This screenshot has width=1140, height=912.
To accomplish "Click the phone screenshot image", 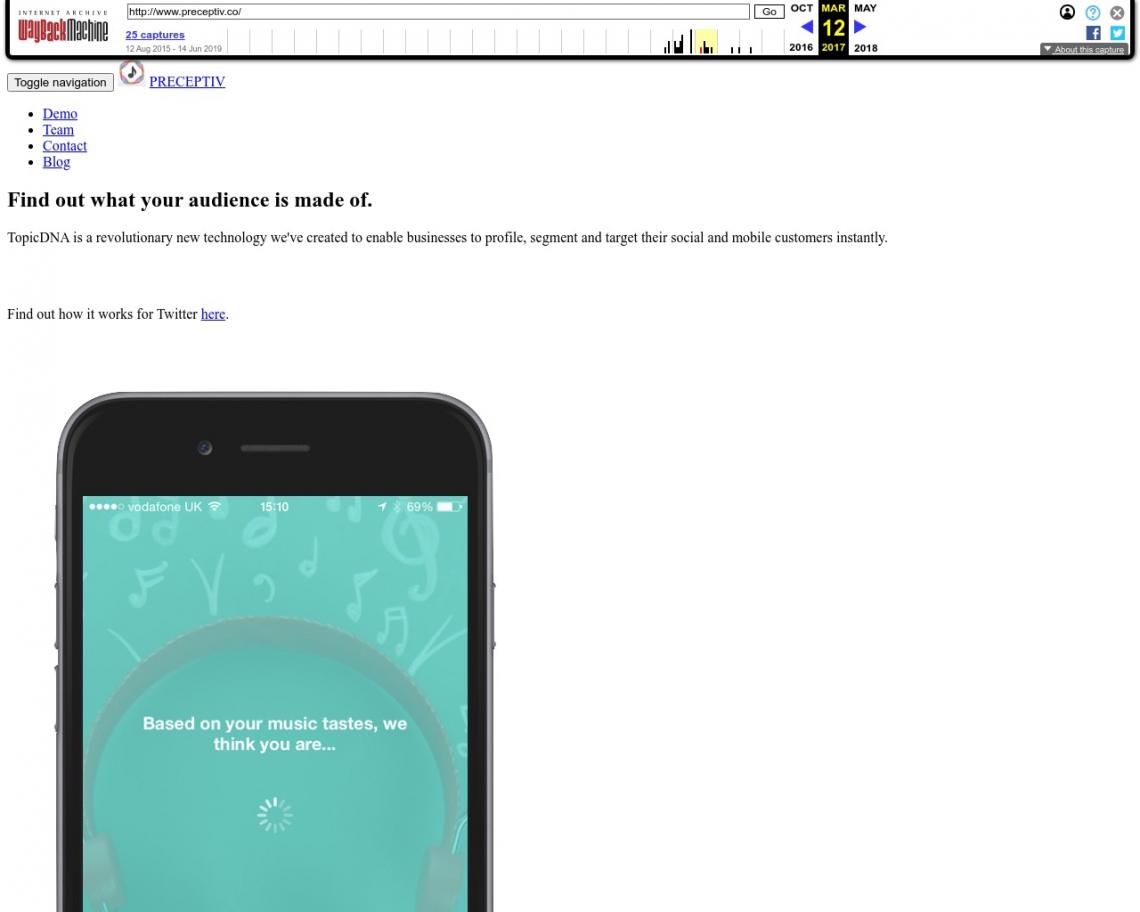I will pos(275,652).
